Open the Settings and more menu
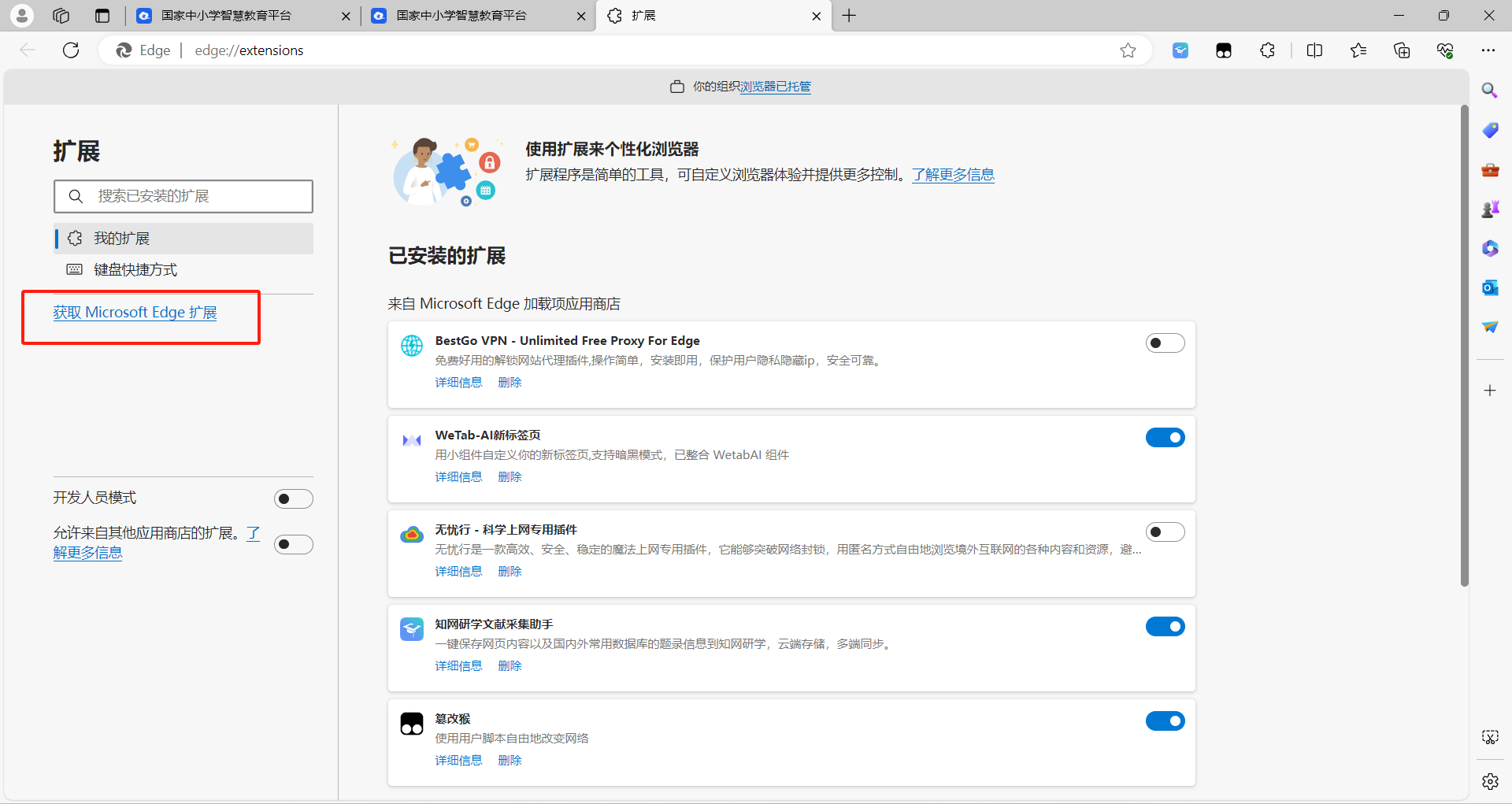This screenshot has height=804, width=1512. 1488,50
